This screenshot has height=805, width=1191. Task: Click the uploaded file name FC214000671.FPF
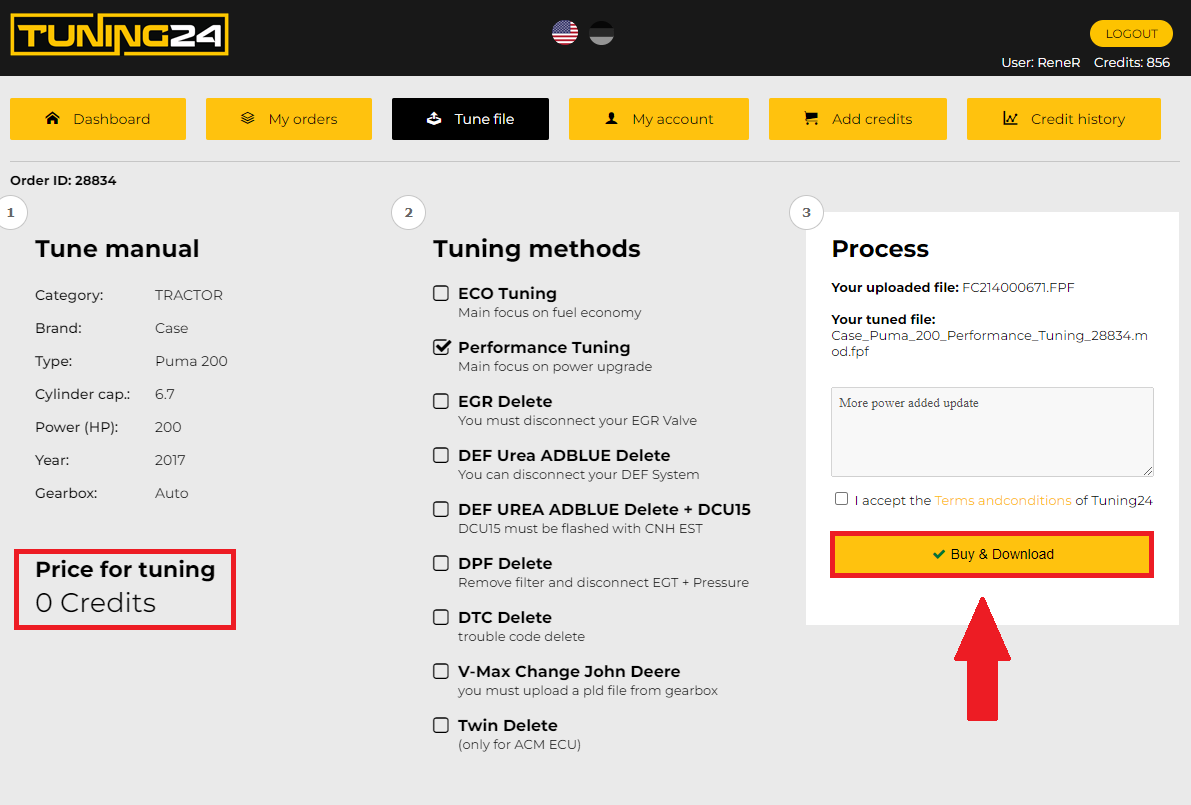point(1018,287)
